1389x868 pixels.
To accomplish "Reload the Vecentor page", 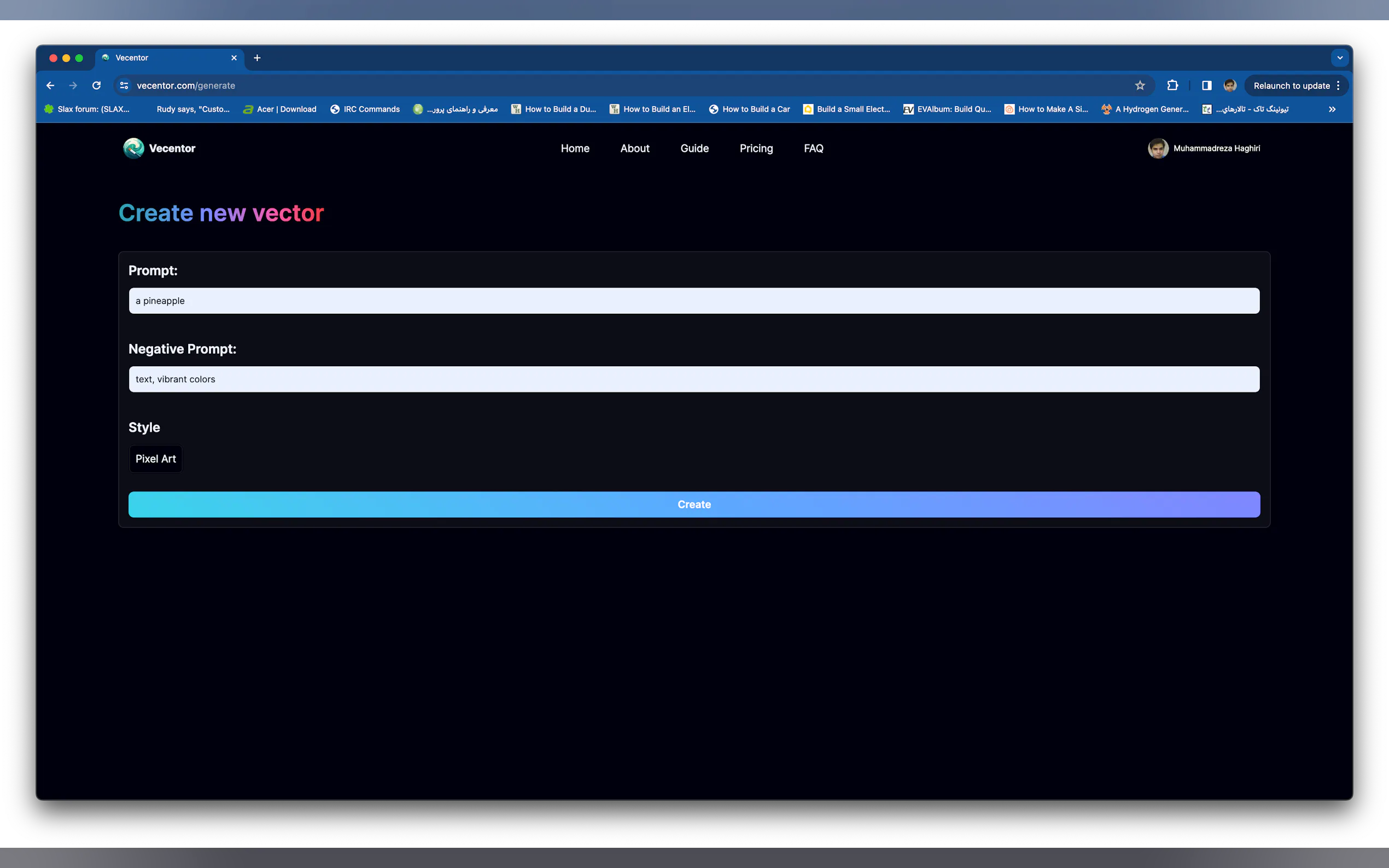I will point(96,85).
